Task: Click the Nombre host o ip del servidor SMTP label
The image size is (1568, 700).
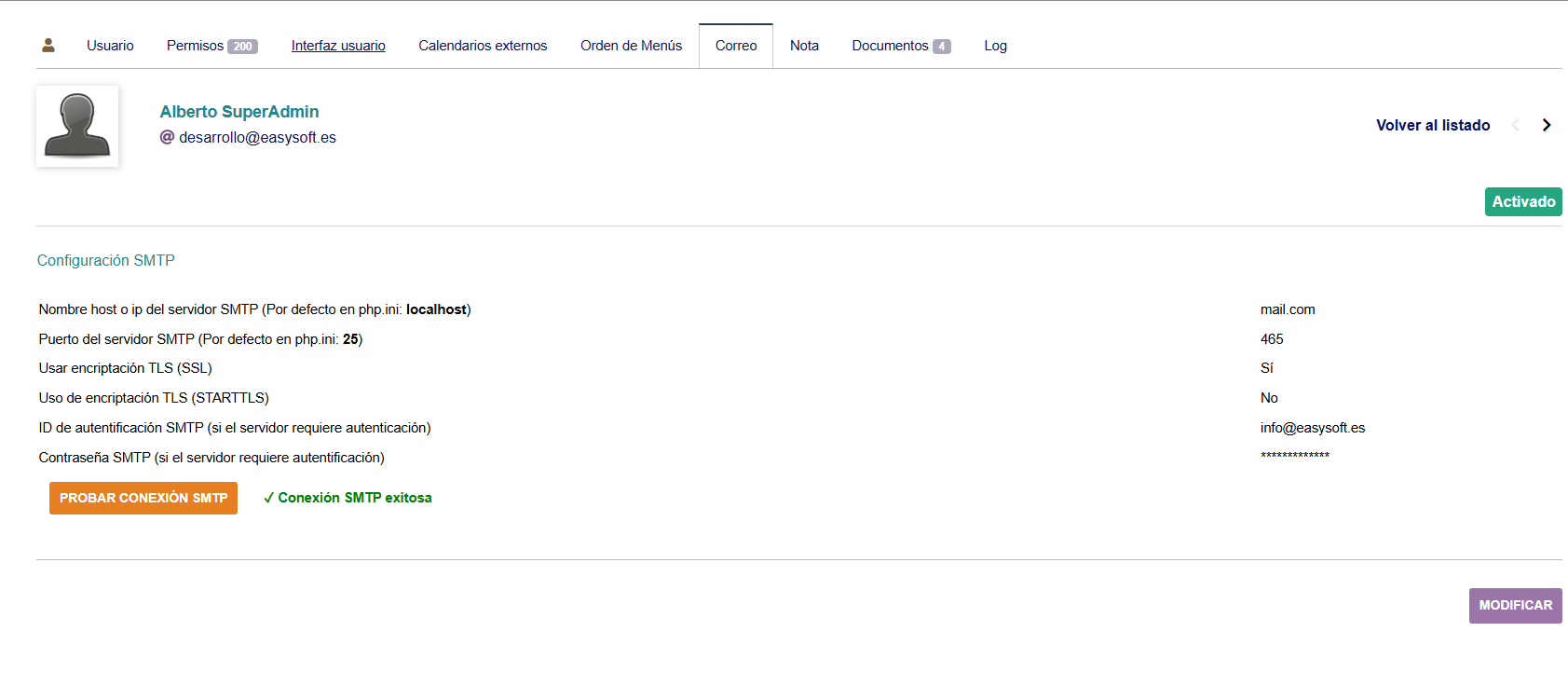Action: pyautogui.click(x=254, y=309)
